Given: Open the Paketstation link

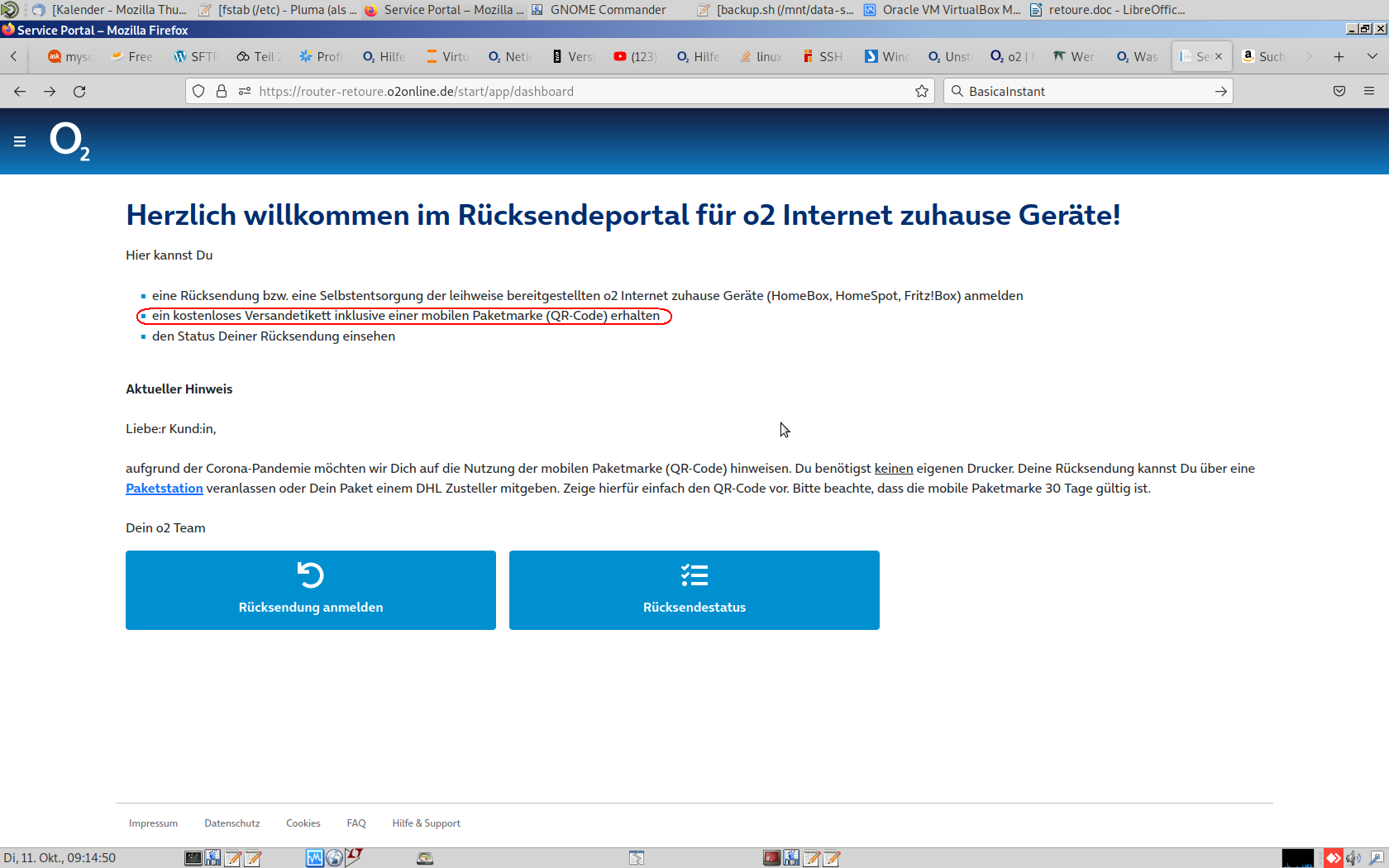Looking at the screenshot, I should (164, 489).
